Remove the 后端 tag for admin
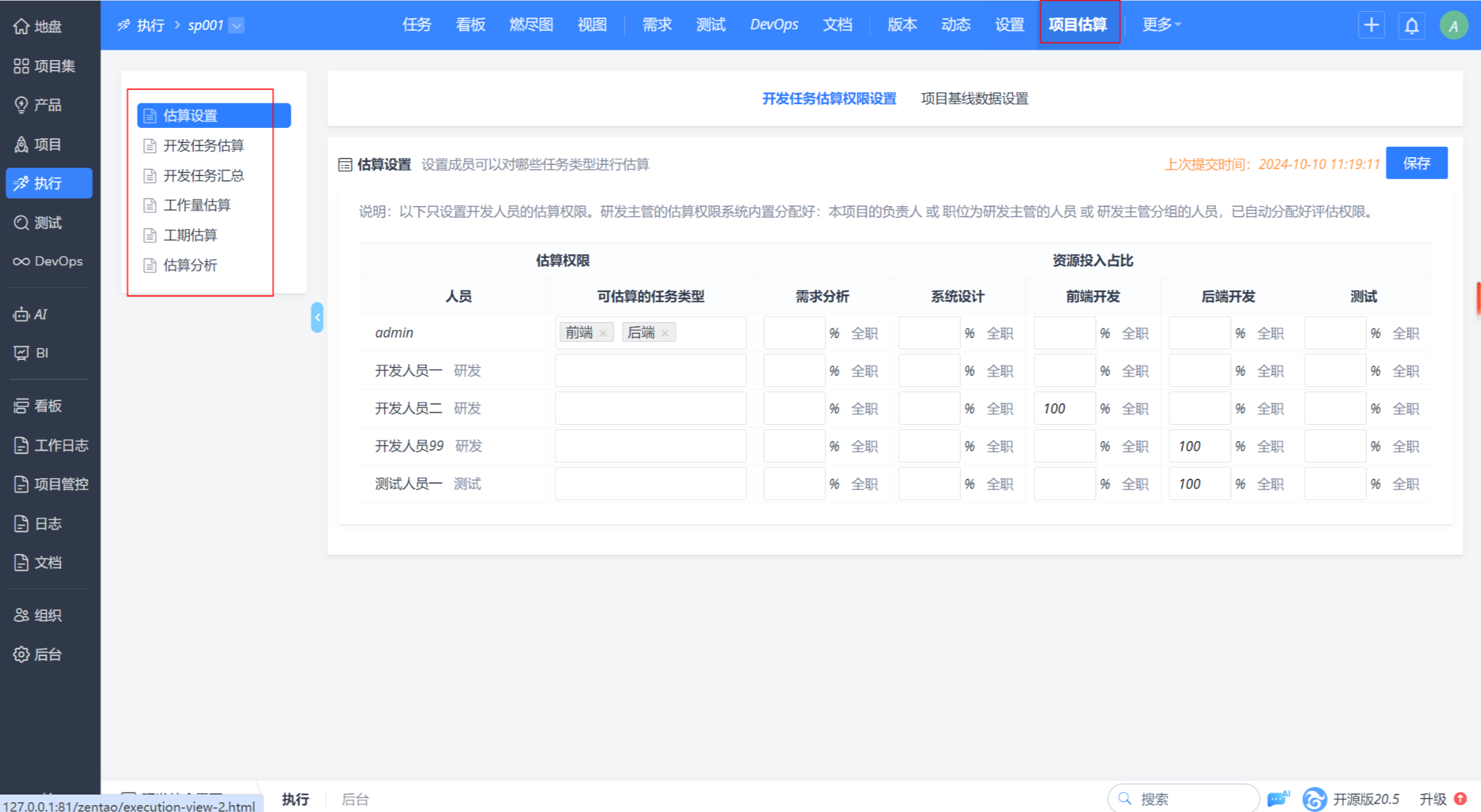Screen dimensions: 1481x812 pos(665,333)
